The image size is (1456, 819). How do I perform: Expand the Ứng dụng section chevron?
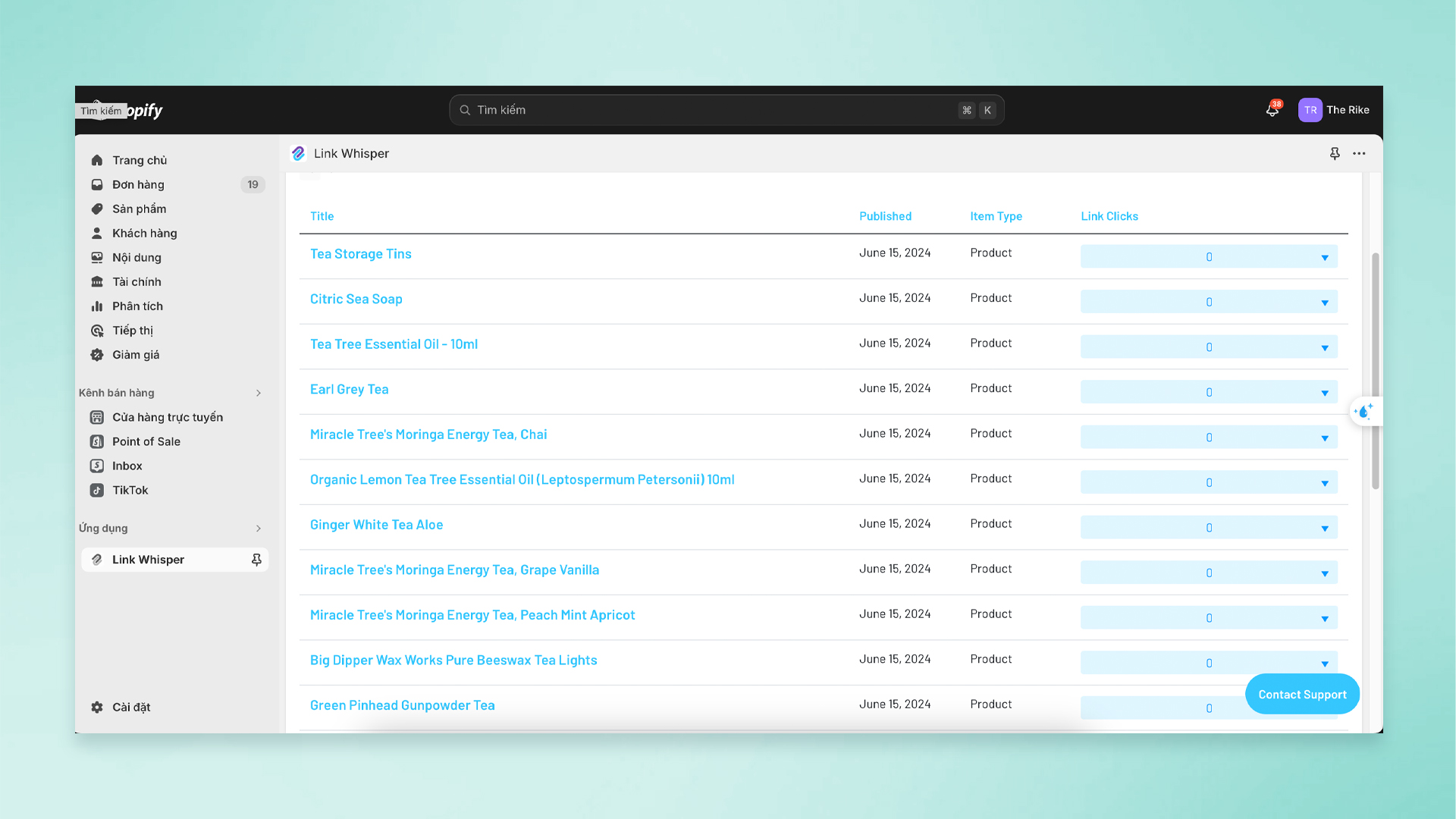click(259, 529)
